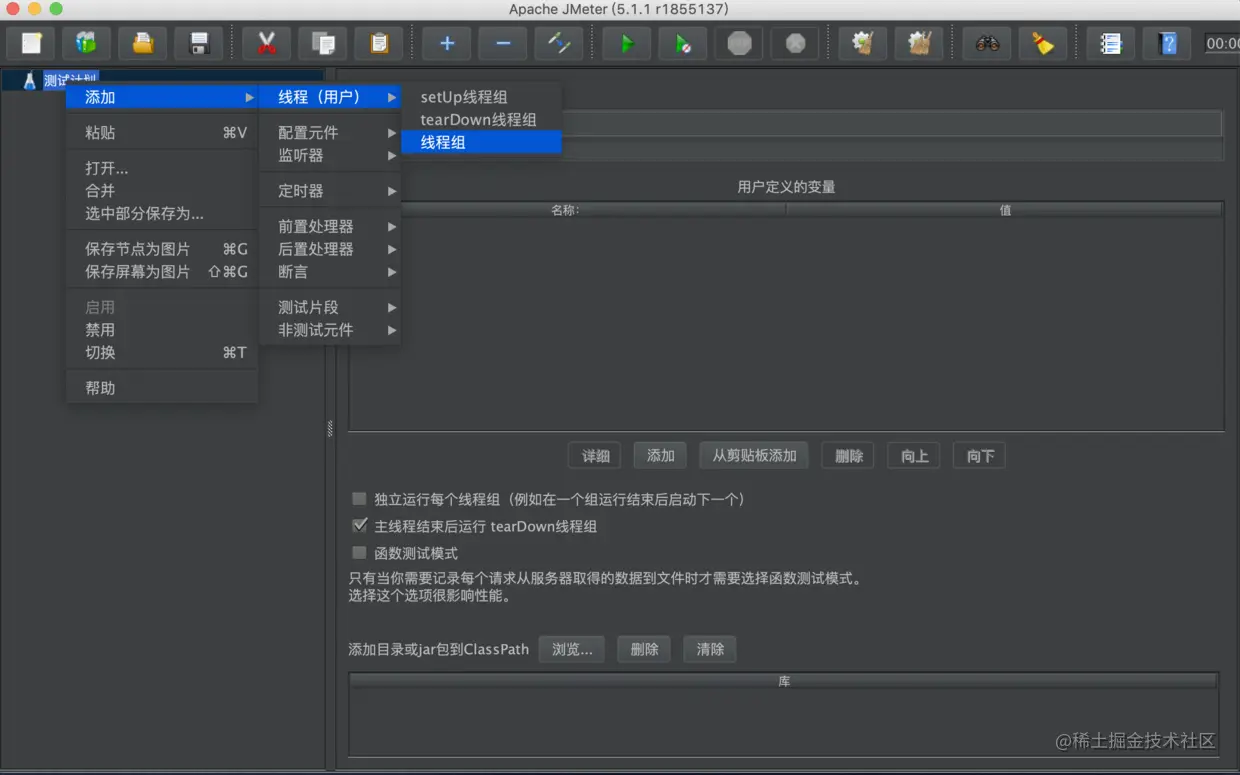Click the Copy toolbar icon
Image resolution: width=1240 pixels, height=775 pixels.
322,43
